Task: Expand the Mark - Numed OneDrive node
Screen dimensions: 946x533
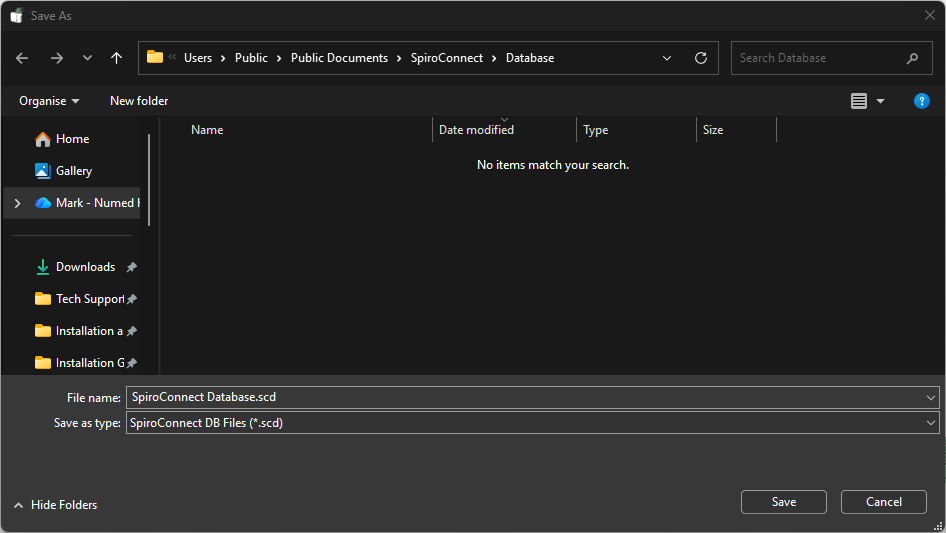Action: click(17, 203)
